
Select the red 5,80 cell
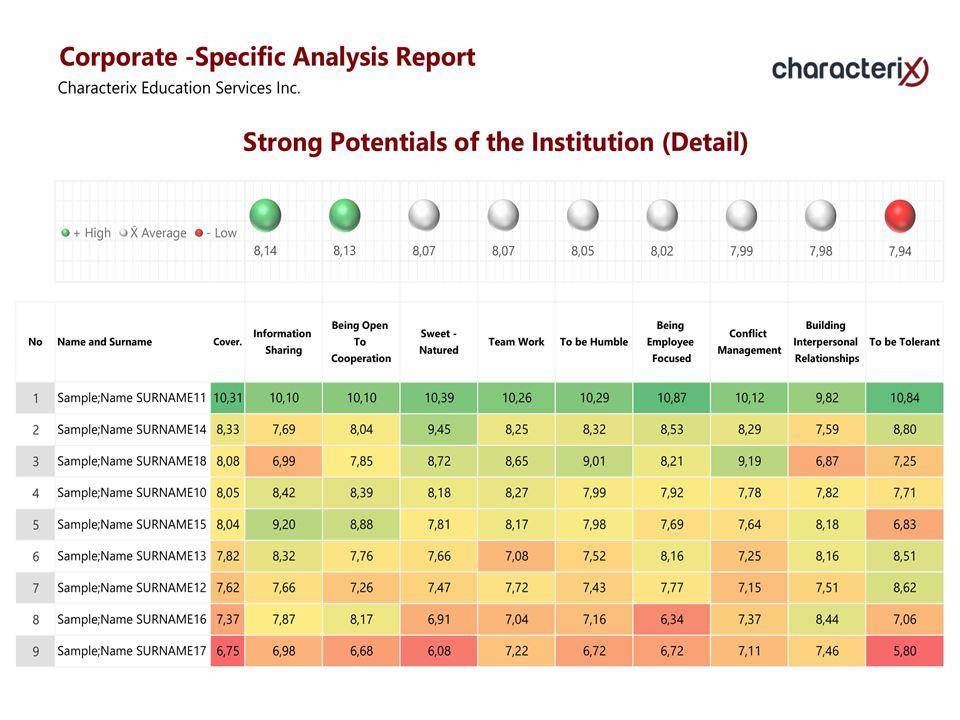click(x=904, y=651)
